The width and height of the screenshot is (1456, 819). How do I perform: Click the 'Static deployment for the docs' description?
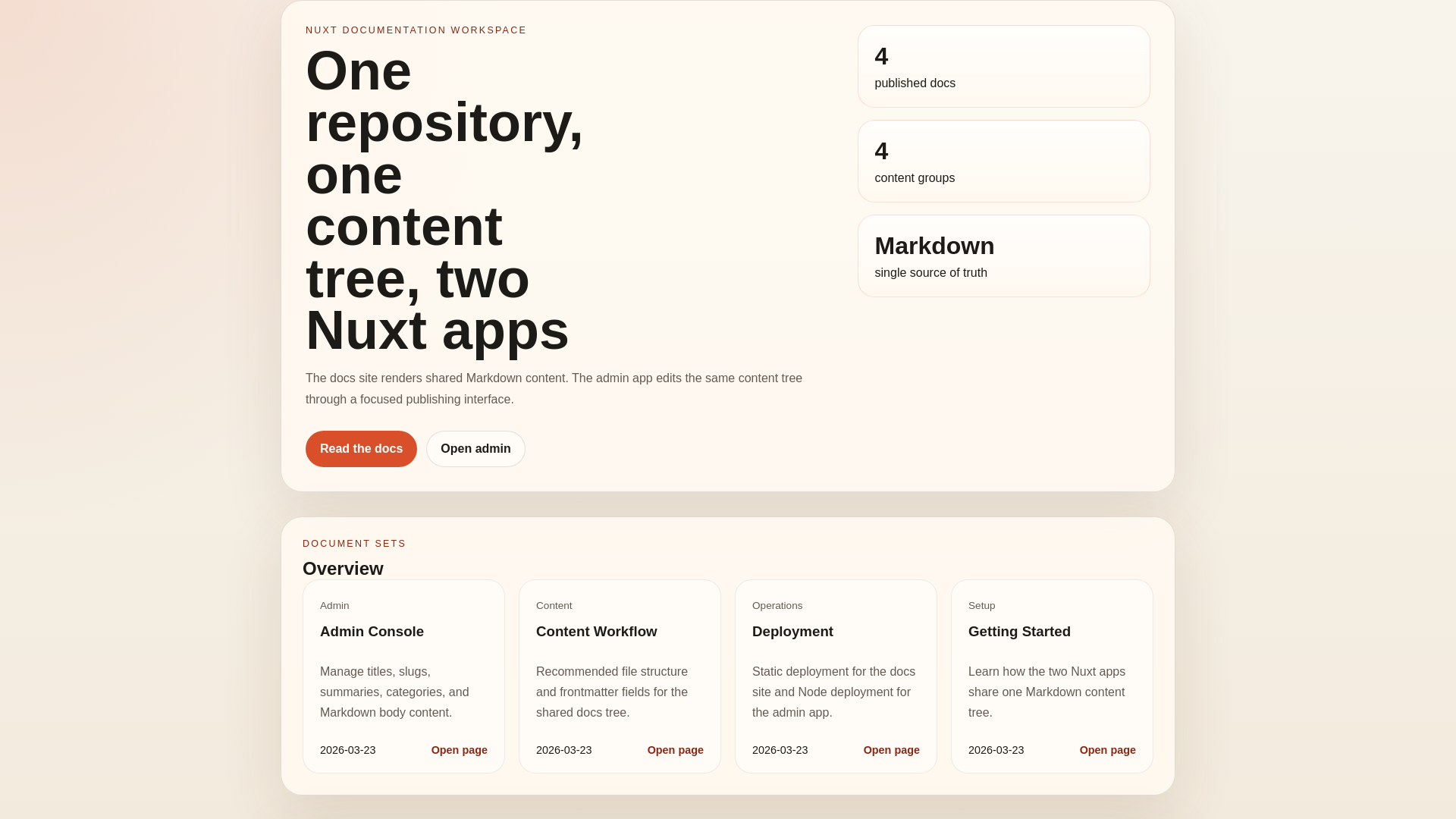833,692
